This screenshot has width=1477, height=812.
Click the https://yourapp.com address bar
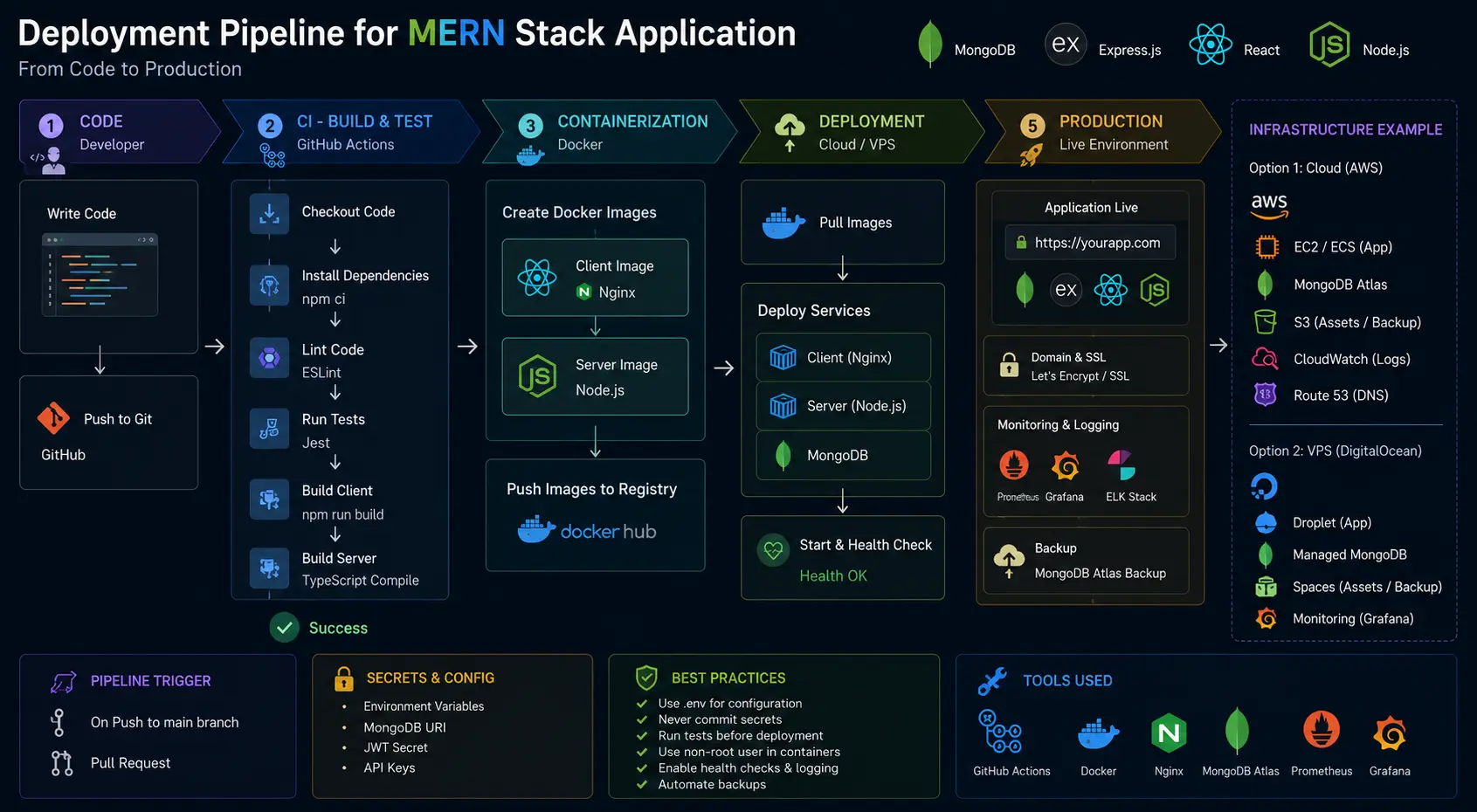point(1090,243)
